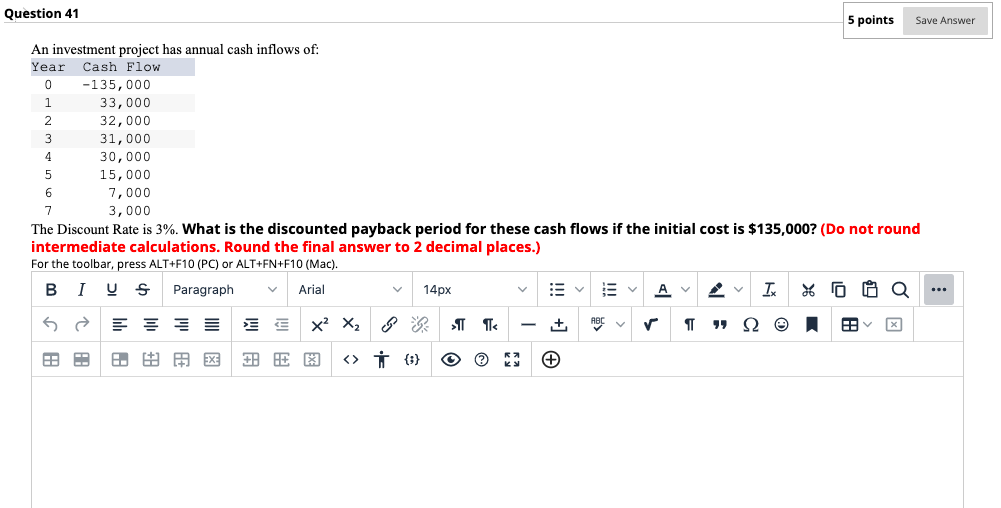Insert horizontal line
Viewport: 1001px width, 508px height.
coord(527,325)
